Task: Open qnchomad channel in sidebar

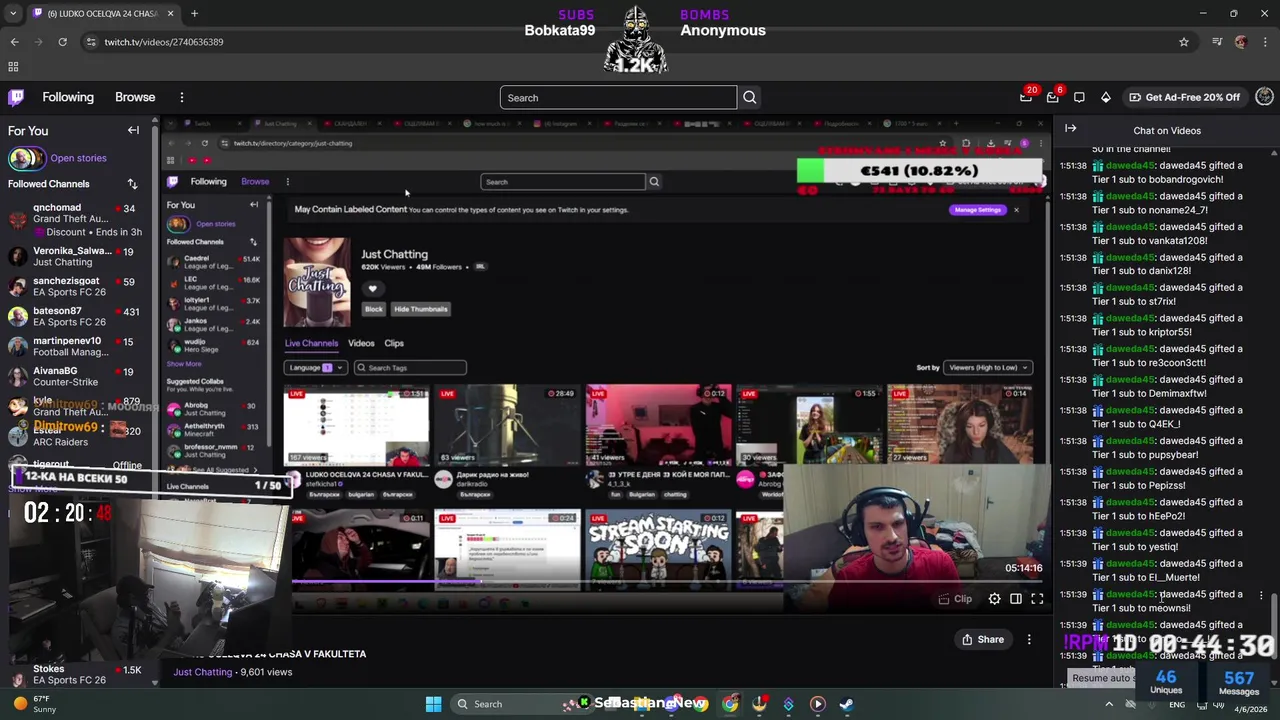Action: coord(75,219)
